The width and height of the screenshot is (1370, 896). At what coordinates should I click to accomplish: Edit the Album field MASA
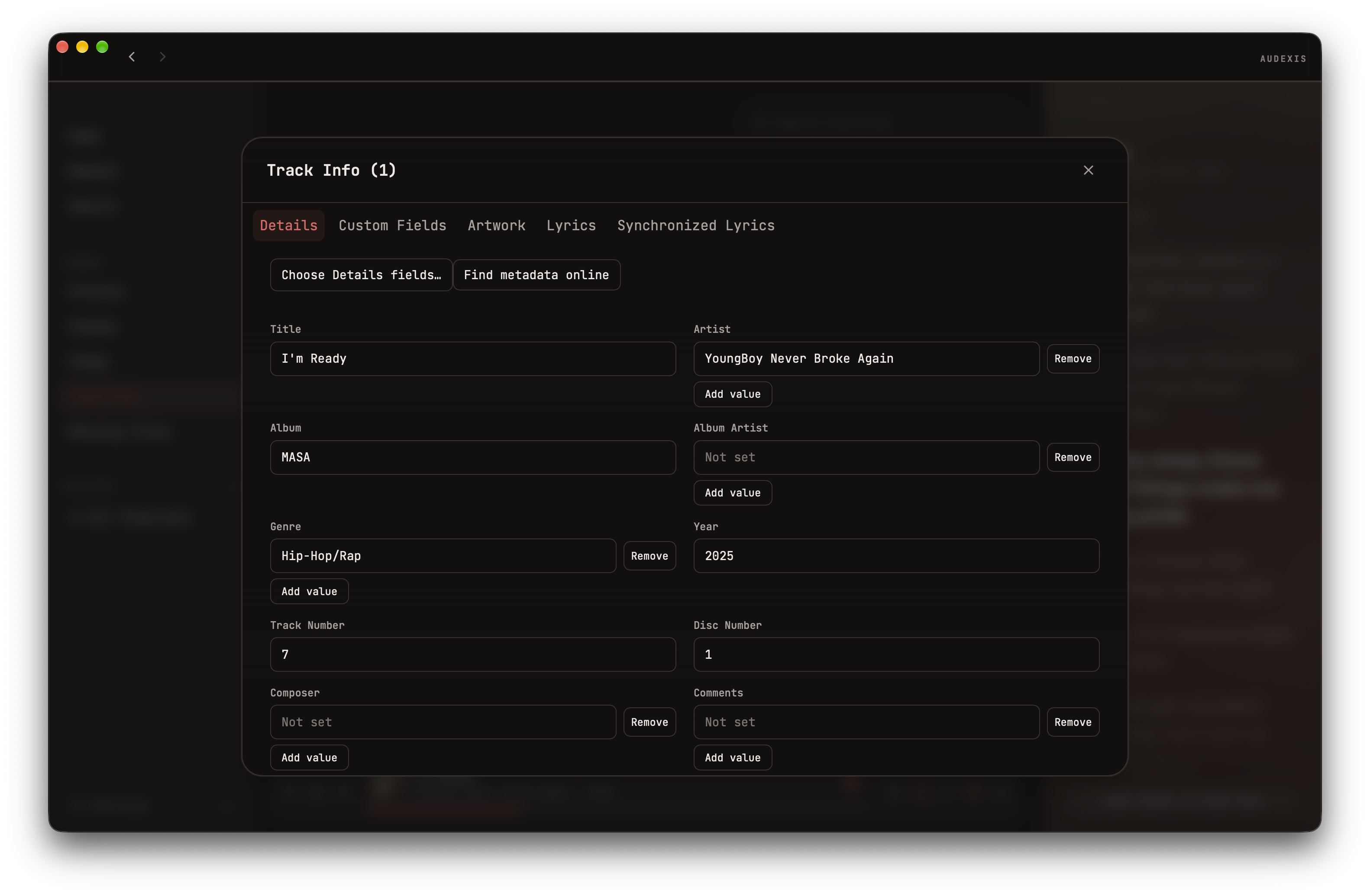tap(472, 458)
